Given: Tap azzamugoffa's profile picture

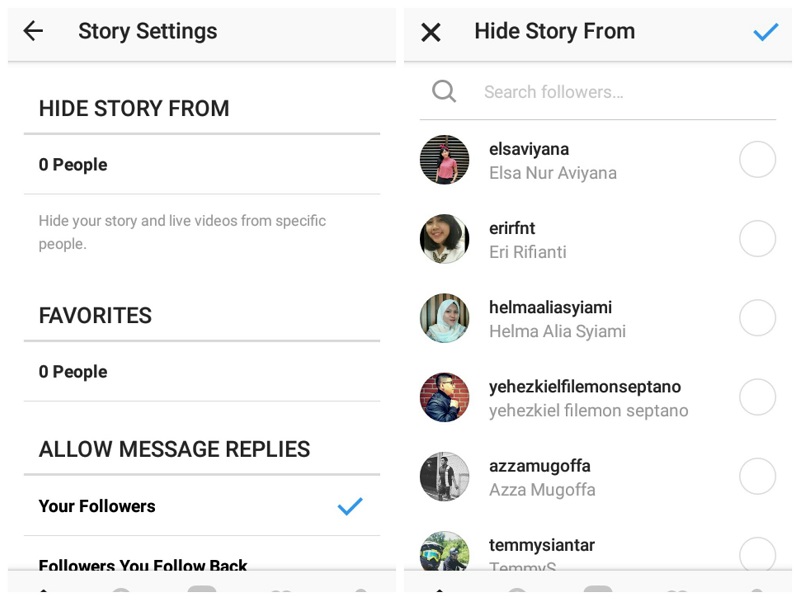Looking at the screenshot, I should tap(445, 476).
